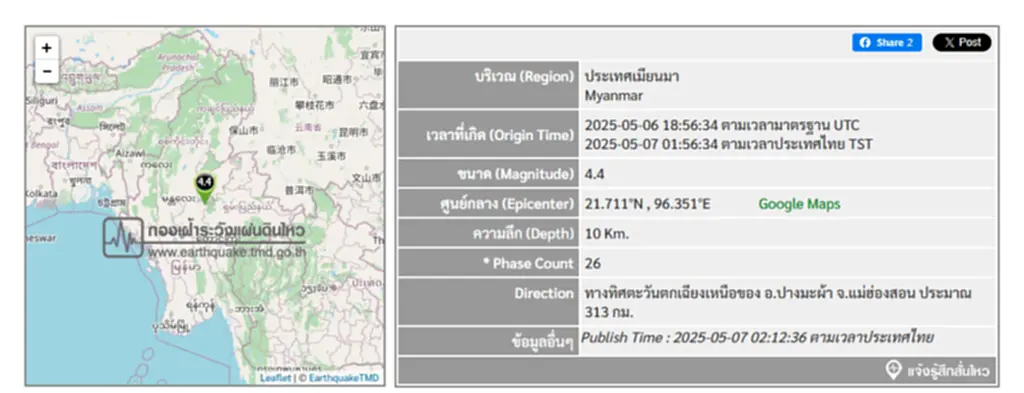
Task: Click the seismograph logo watermark on map
Action: point(123,238)
